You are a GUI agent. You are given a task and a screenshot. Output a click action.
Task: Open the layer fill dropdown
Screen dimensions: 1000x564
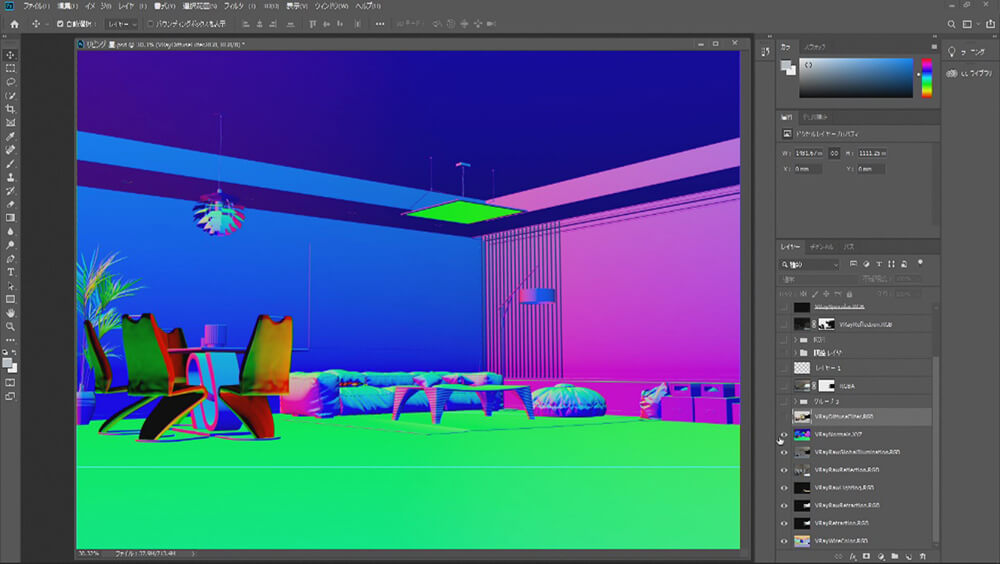(908, 294)
